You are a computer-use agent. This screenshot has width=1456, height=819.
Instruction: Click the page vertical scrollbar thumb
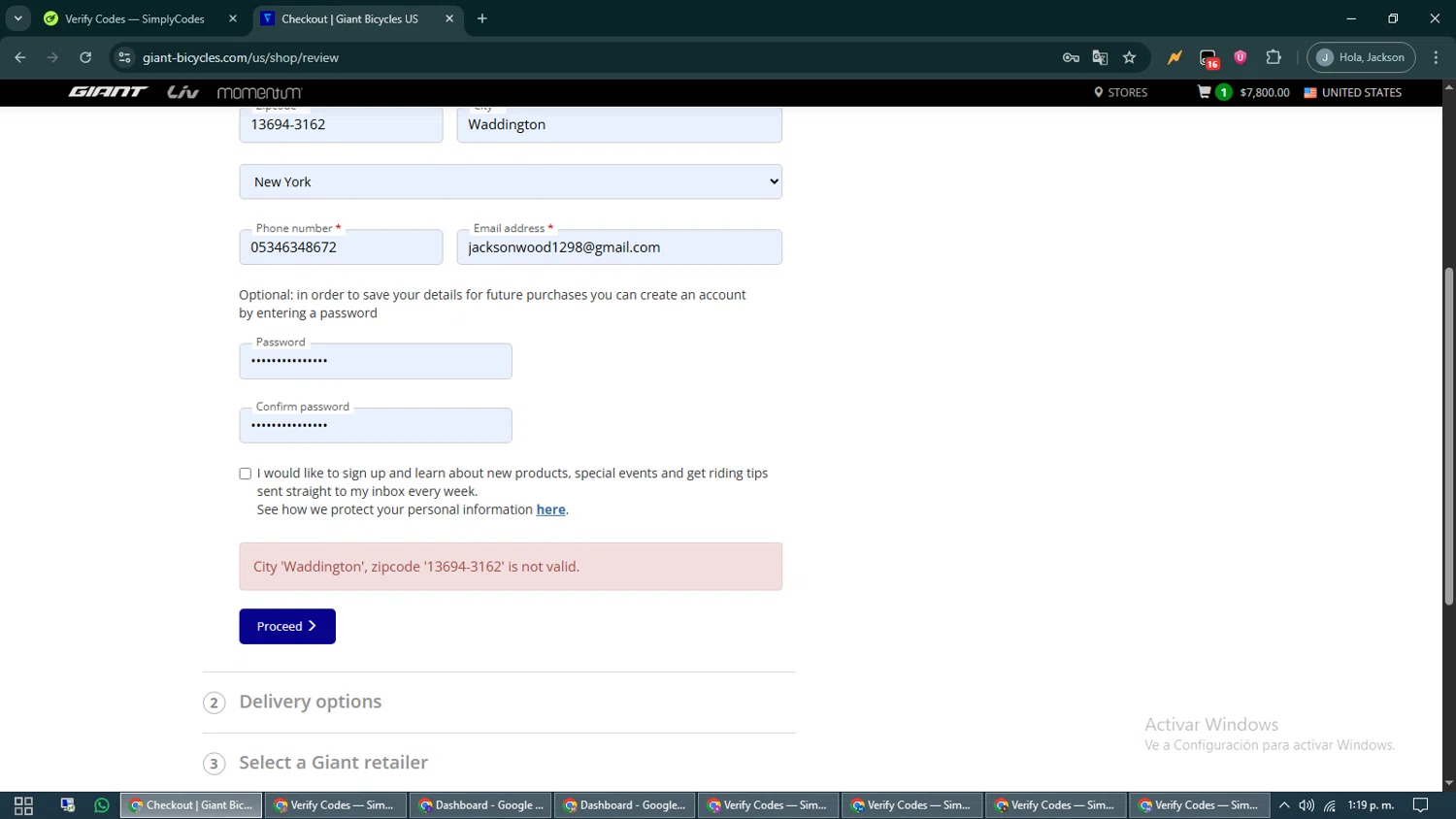[1448, 437]
